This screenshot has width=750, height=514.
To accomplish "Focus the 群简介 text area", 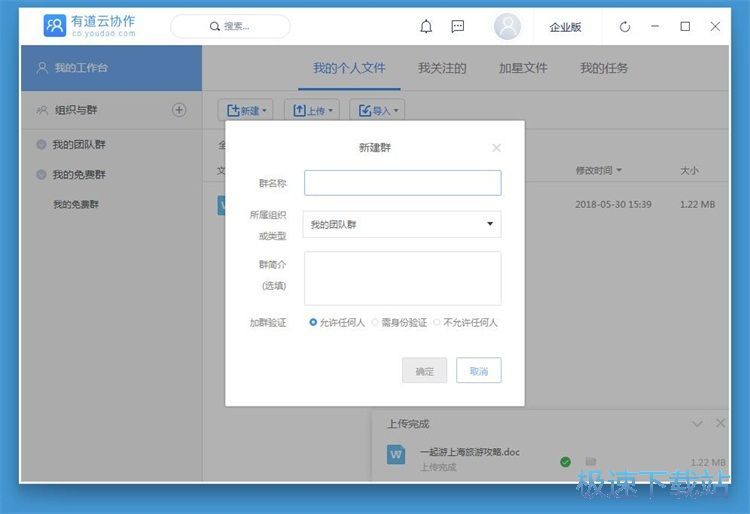I will 403,278.
